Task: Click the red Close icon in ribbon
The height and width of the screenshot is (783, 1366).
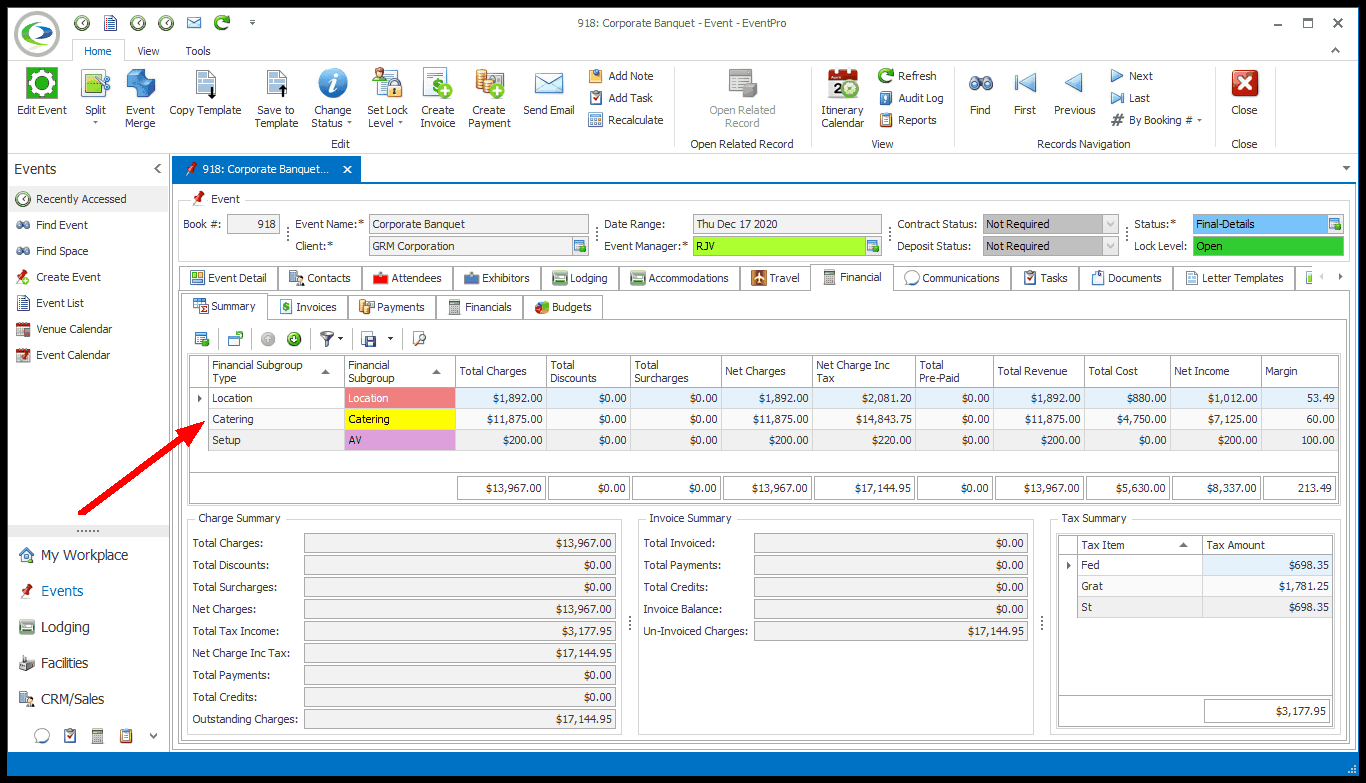Action: pos(1244,84)
